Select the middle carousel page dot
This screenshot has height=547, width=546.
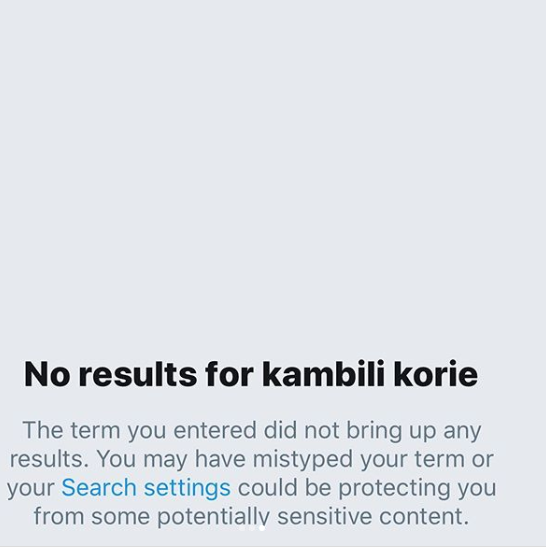[252, 528]
